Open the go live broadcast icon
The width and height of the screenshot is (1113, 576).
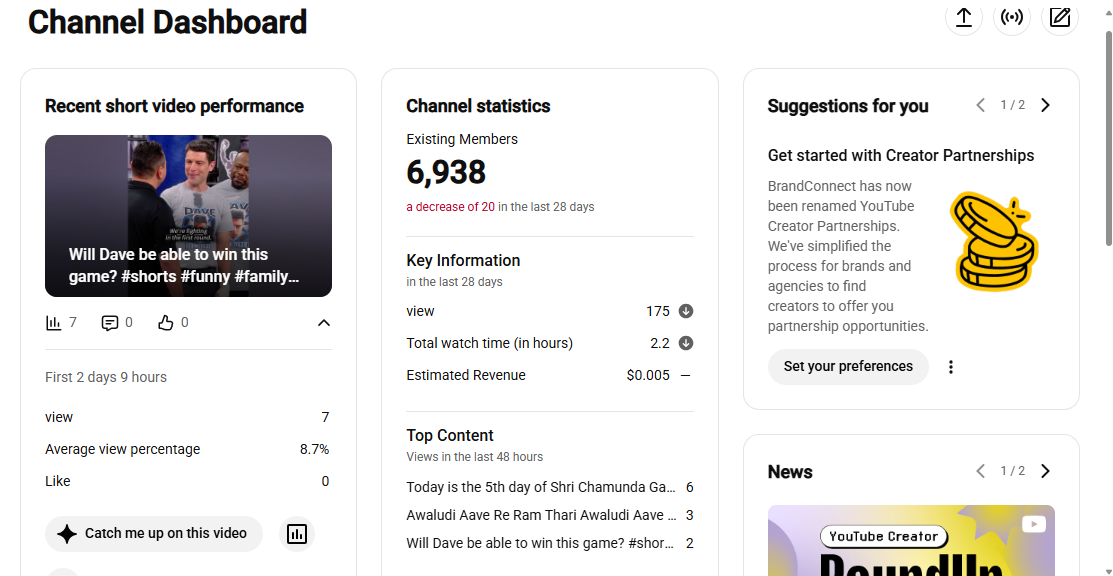(1011, 17)
